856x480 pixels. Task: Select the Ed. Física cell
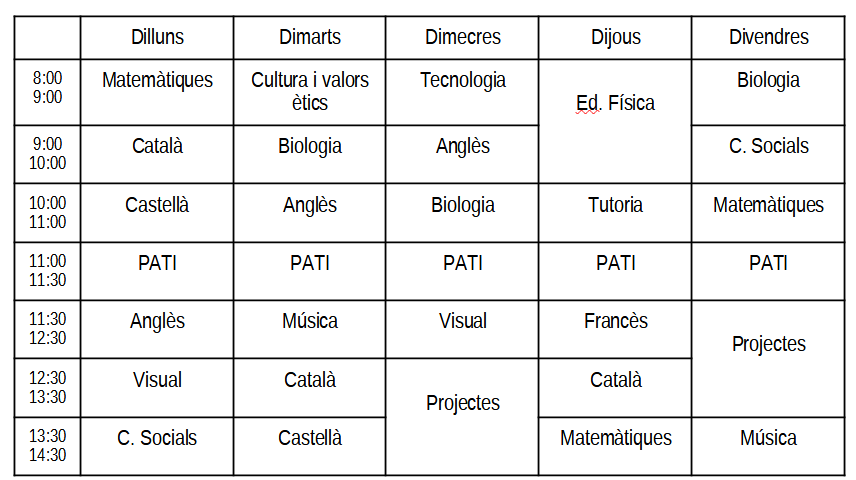[x=615, y=103]
